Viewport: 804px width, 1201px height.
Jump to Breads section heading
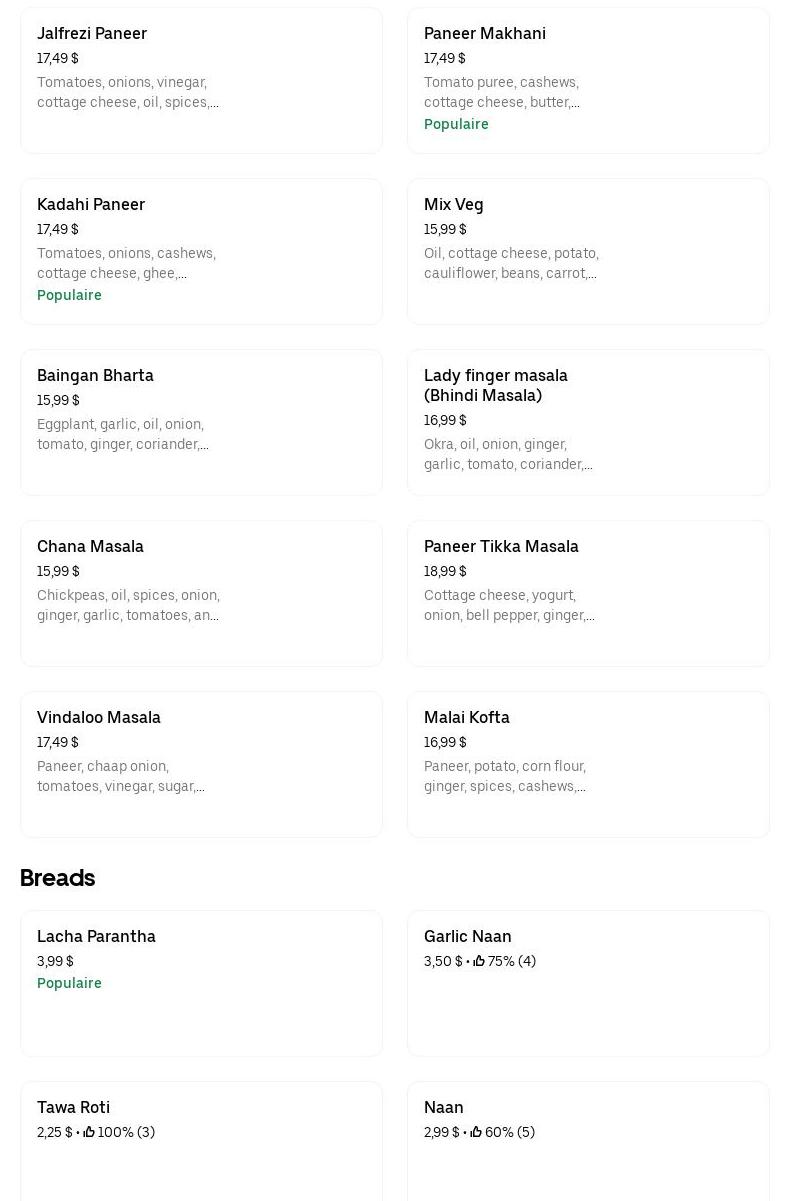[58, 878]
